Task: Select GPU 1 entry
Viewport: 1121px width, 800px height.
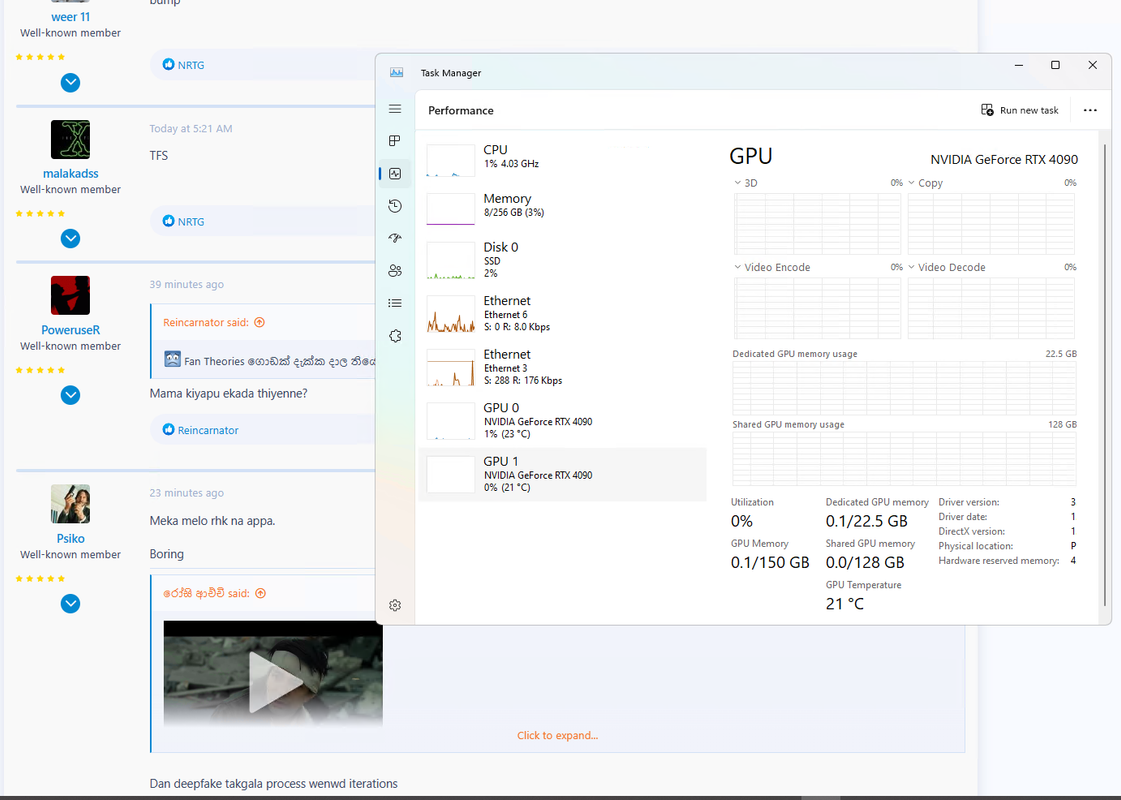Action: 563,474
